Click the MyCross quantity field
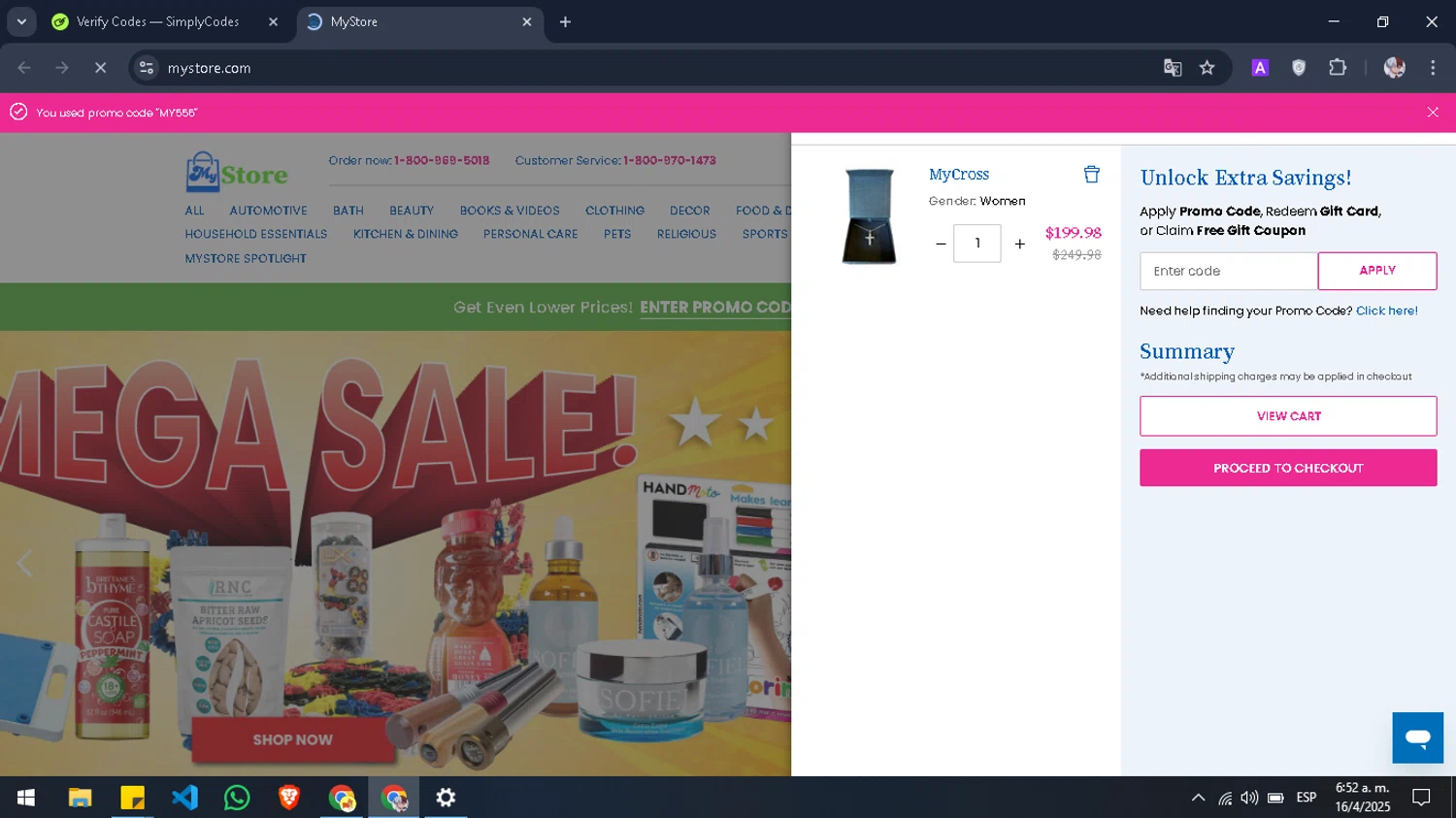This screenshot has height=818, width=1456. 976,244
